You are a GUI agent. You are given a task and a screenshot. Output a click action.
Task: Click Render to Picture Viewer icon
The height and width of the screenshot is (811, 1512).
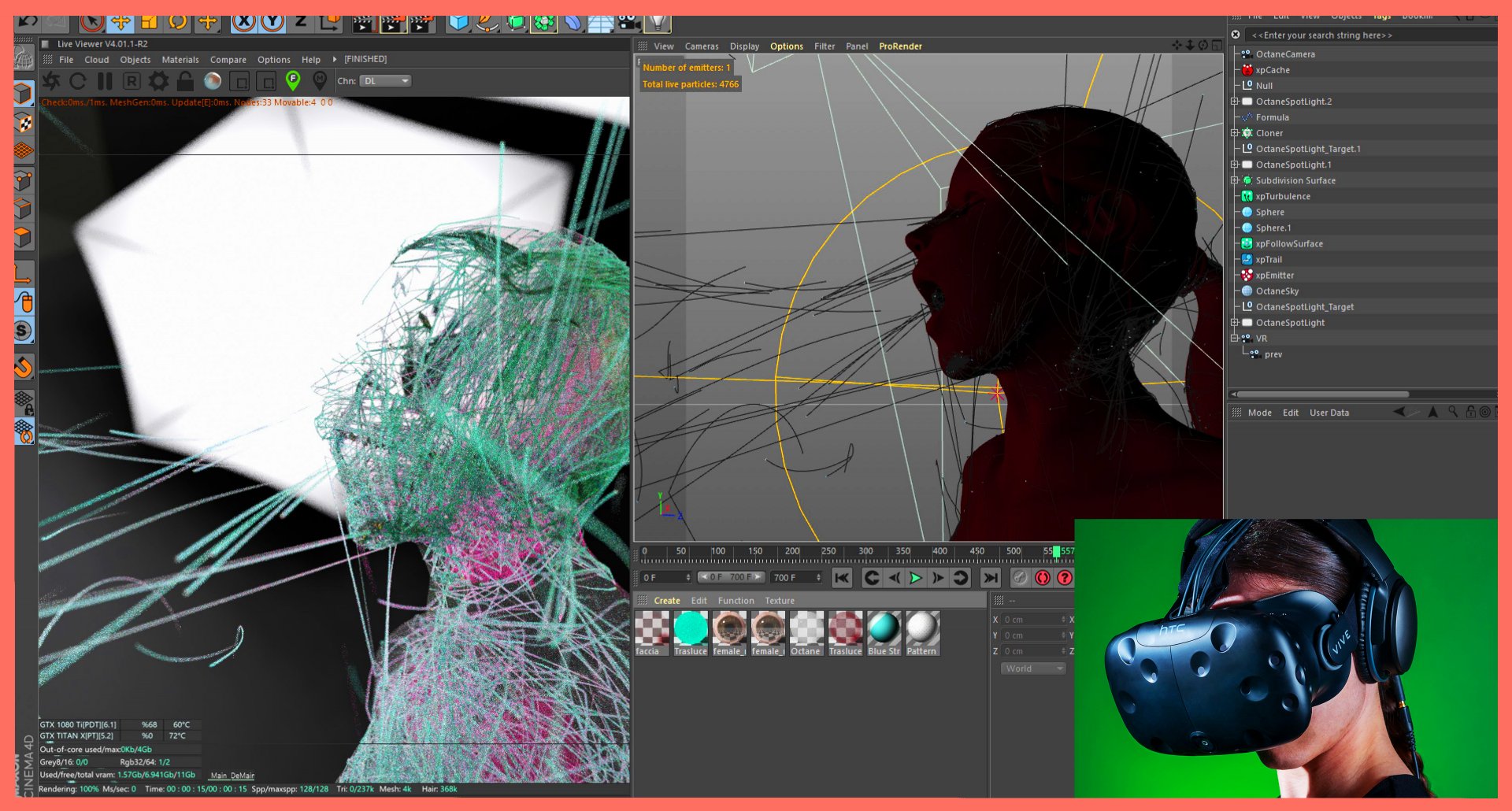[x=393, y=23]
